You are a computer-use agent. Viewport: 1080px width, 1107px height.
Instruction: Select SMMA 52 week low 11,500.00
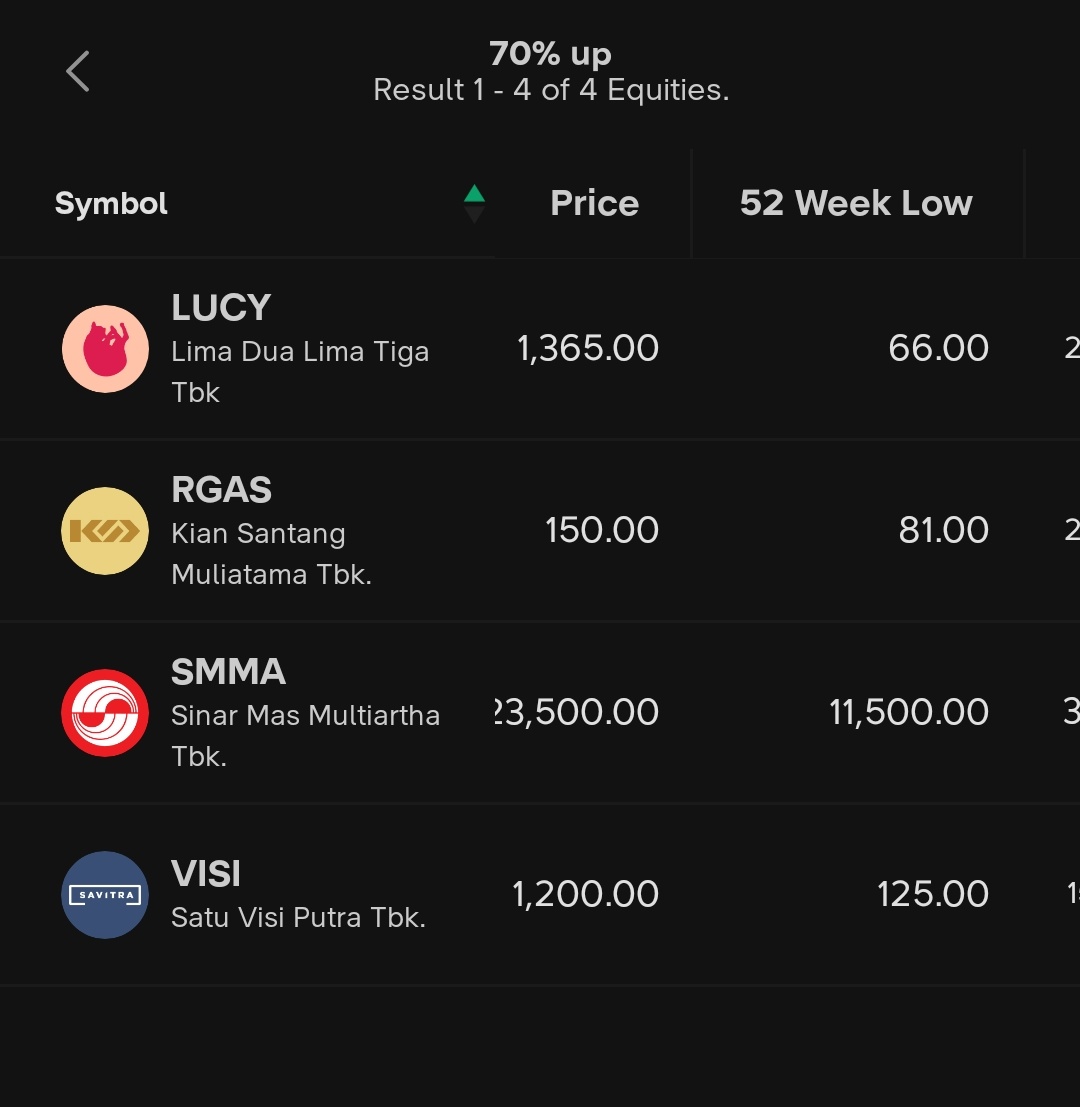click(x=908, y=712)
